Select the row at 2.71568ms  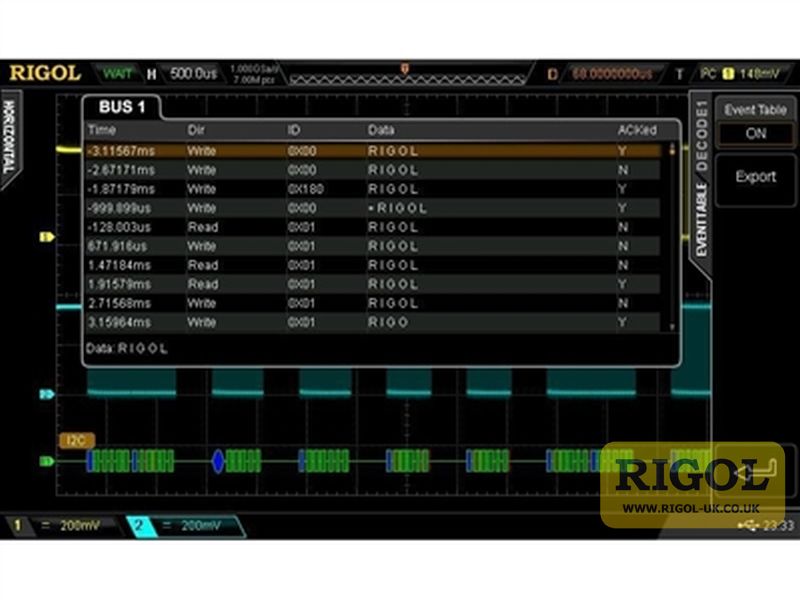372,304
